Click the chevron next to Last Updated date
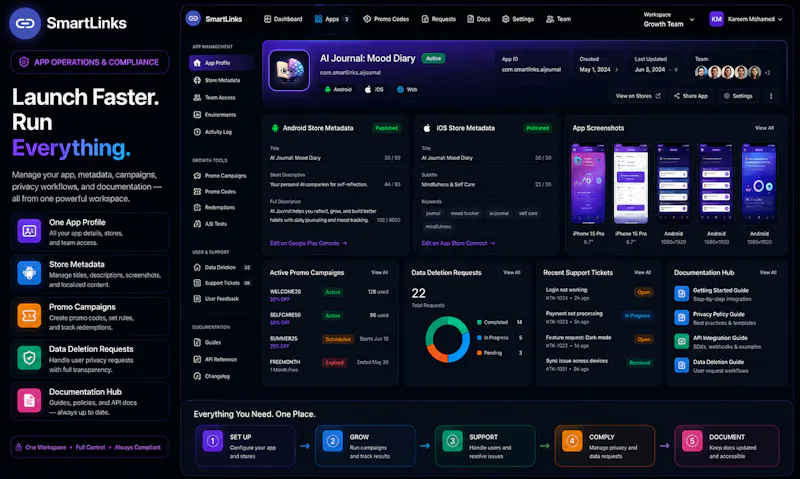The height and width of the screenshot is (479, 800). [676, 69]
